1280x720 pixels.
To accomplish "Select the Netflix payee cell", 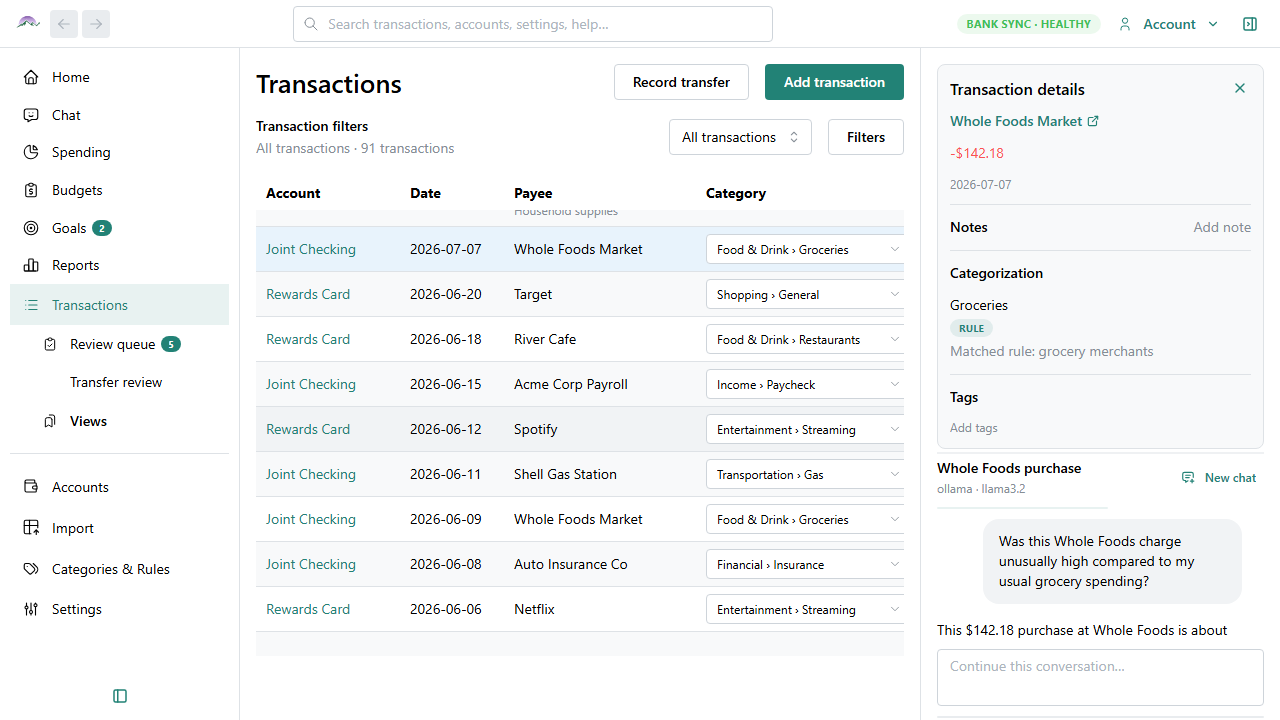I will point(534,609).
